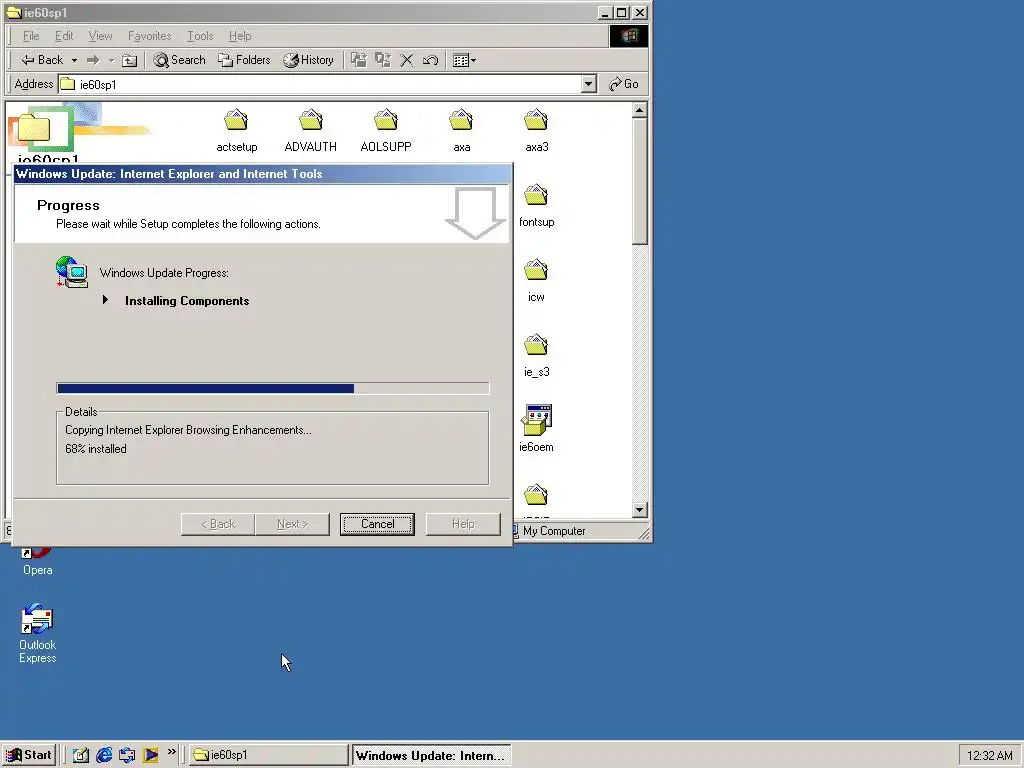Click the Copying Internet Explorer Browsing Enhancements text
The width and height of the screenshot is (1024, 768).
point(188,430)
